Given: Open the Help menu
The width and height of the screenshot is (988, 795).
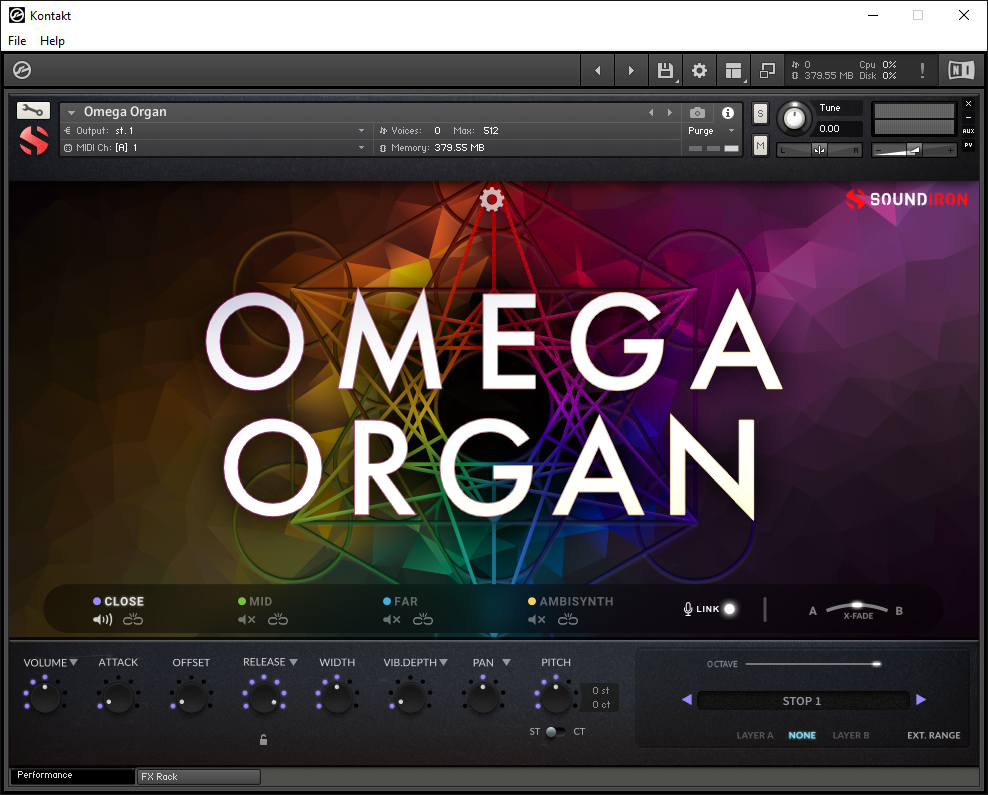Looking at the screenshot, I should (52, 40).
